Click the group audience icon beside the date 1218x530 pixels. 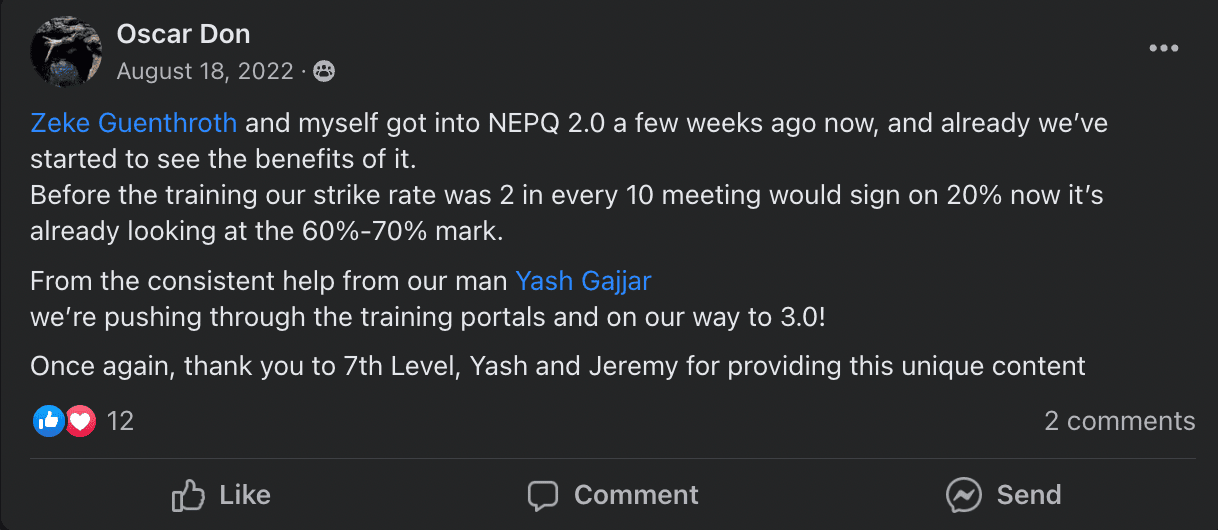(x=323, y=72)
